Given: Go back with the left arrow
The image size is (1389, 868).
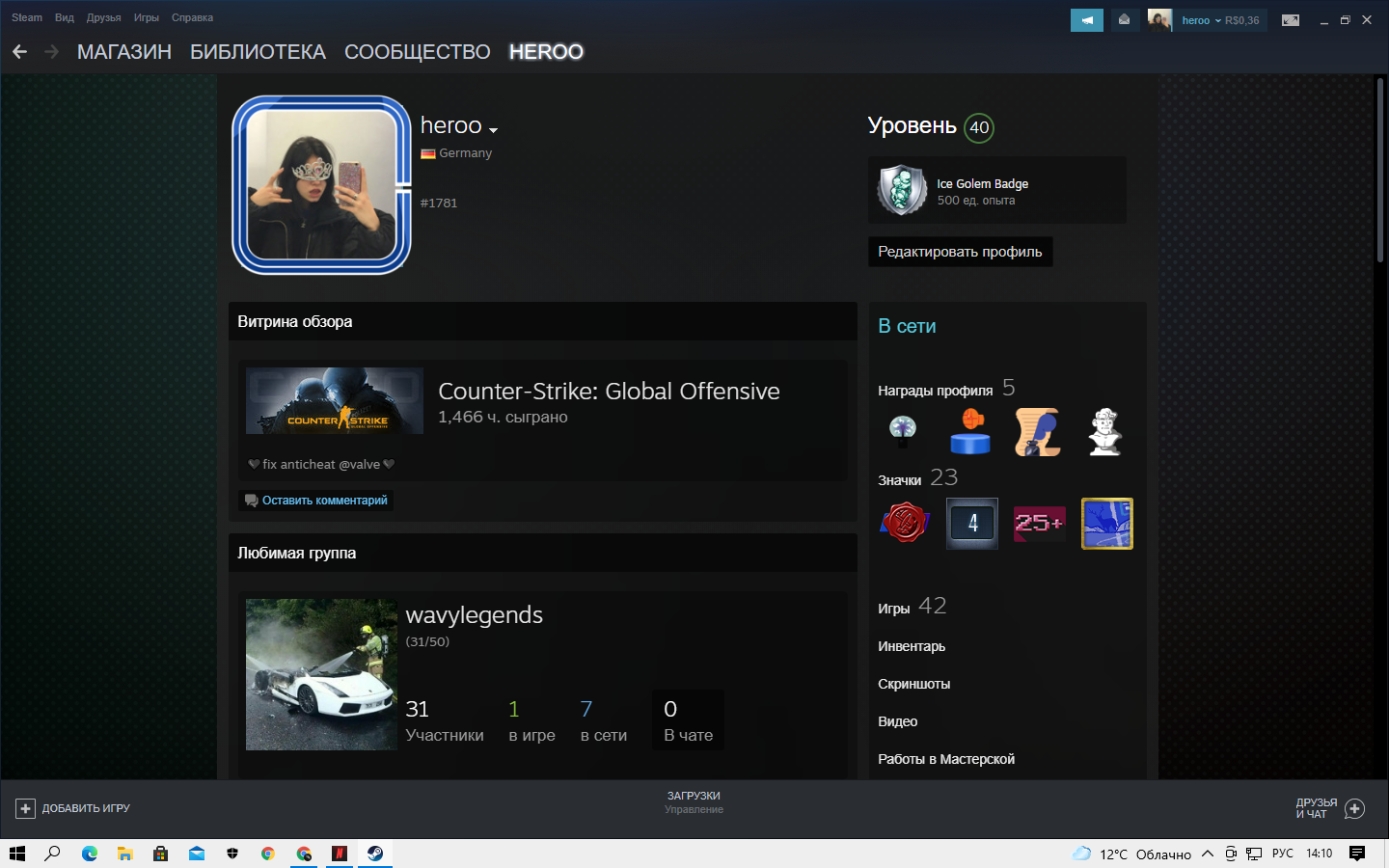Looking at the screenshot, I should tap(19, 52).
